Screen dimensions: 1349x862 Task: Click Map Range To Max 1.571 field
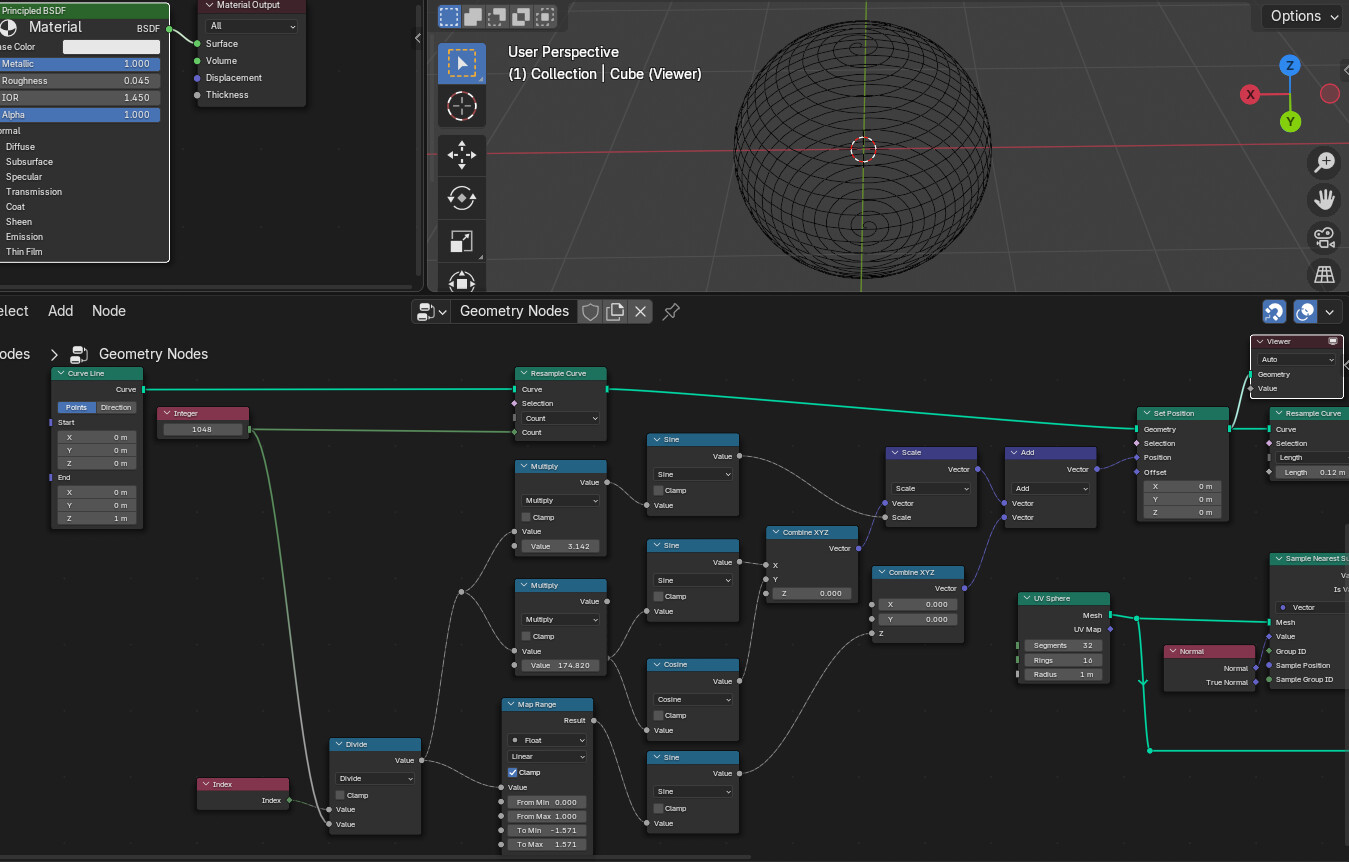tap(547, 844)
